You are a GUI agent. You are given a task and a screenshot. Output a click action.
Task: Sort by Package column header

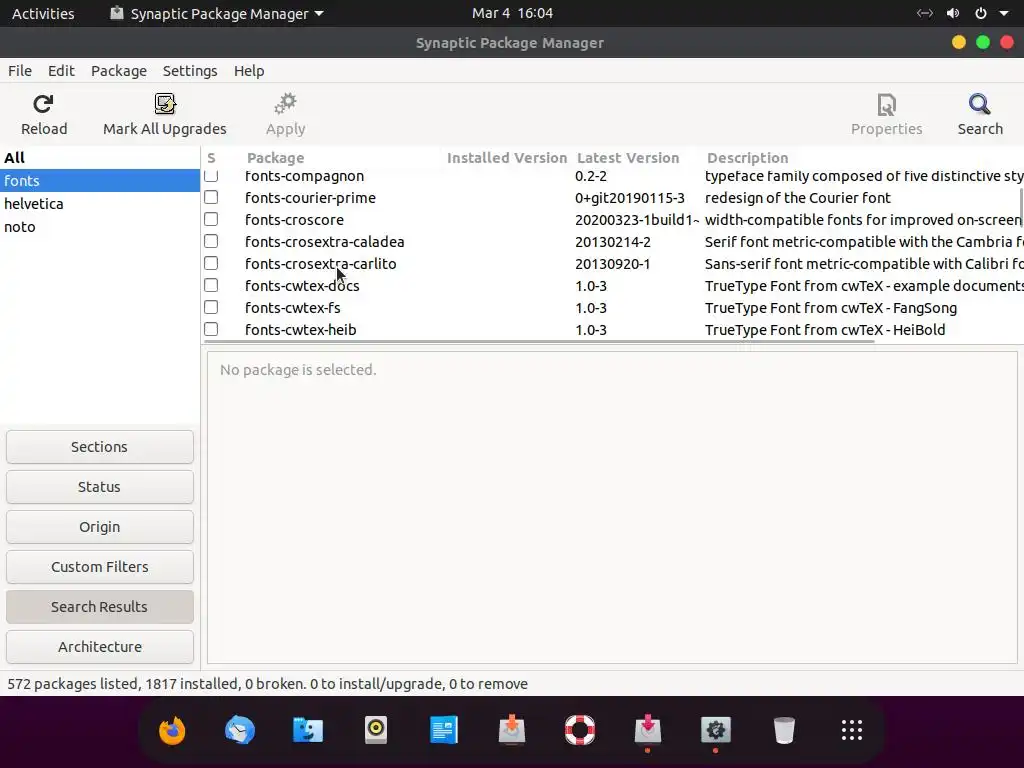pos(276,157)
